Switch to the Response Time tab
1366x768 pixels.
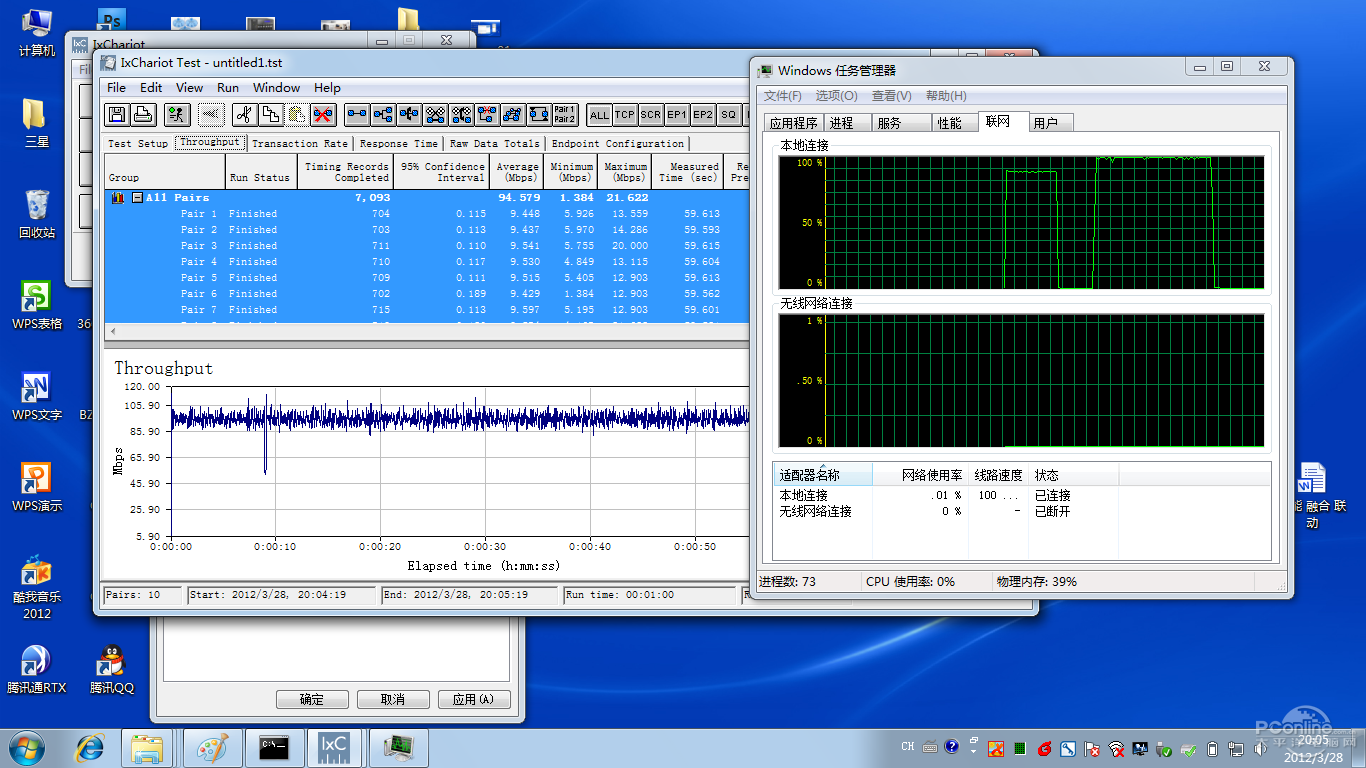[399, 143]
